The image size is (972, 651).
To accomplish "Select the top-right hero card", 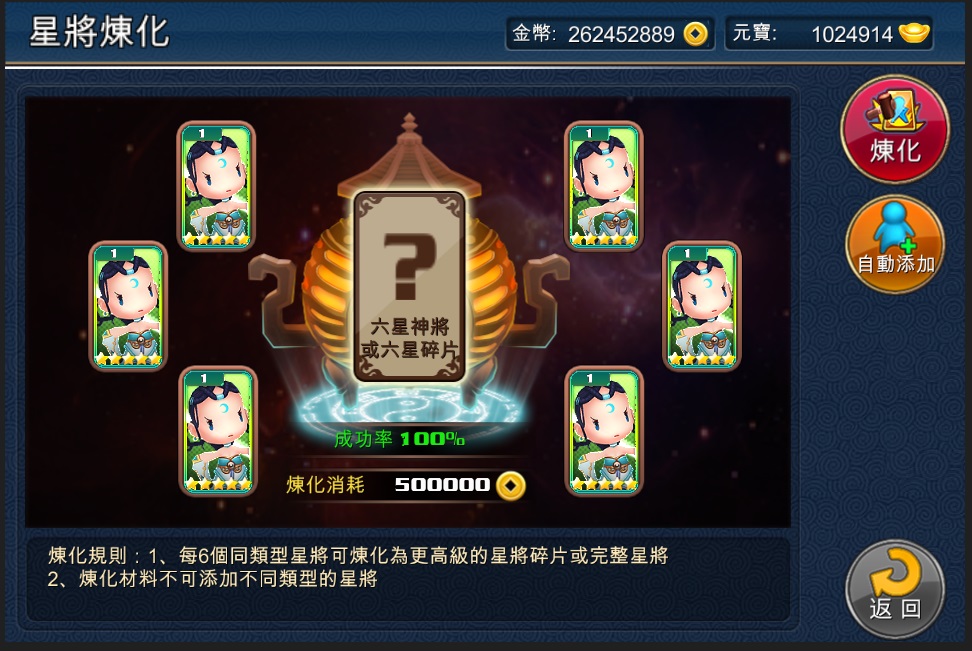I will tap(604, 186).
